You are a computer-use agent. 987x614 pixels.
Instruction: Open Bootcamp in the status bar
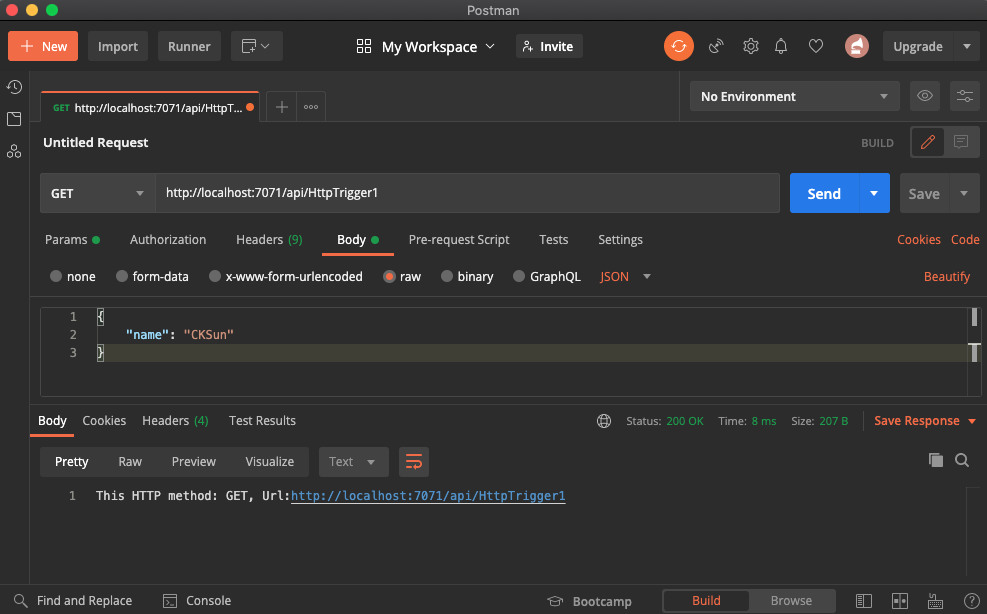click(589, 601)
